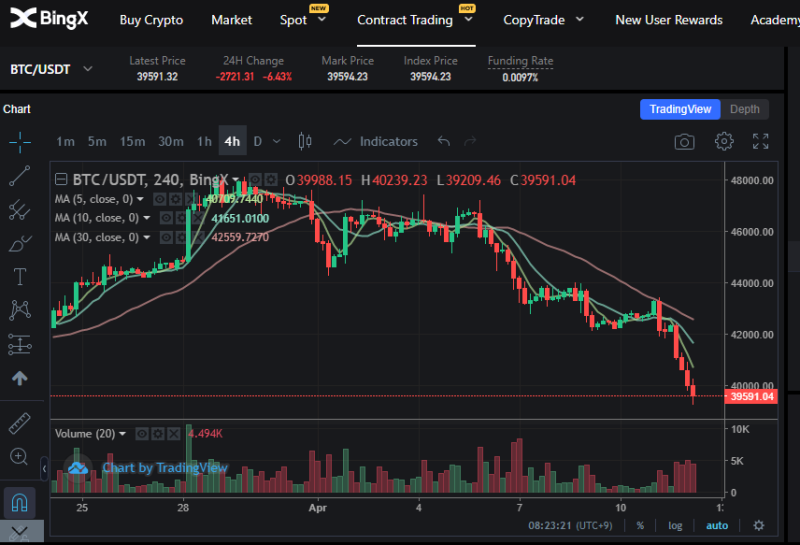
Task: Select the Text annotation tool
Action: (20, 277)
